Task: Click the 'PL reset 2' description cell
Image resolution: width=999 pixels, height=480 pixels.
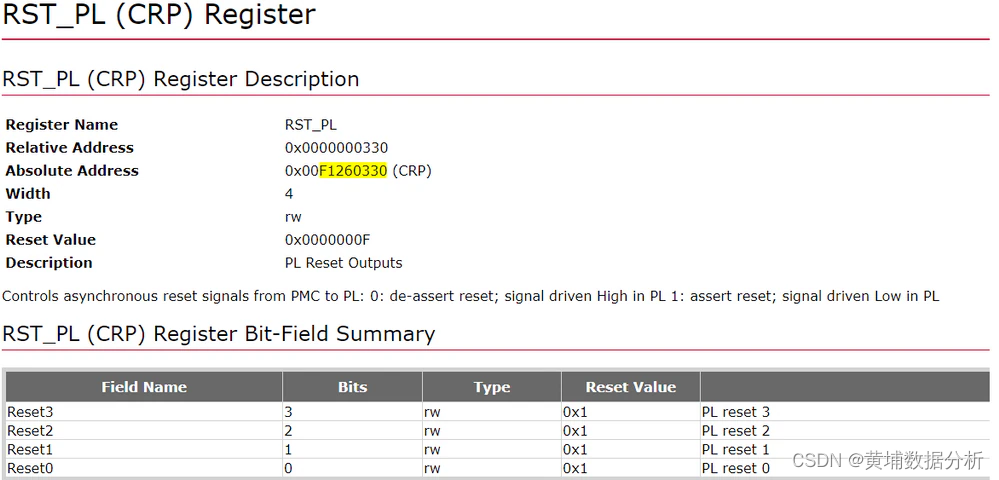Action: click(x=844, y=430)
